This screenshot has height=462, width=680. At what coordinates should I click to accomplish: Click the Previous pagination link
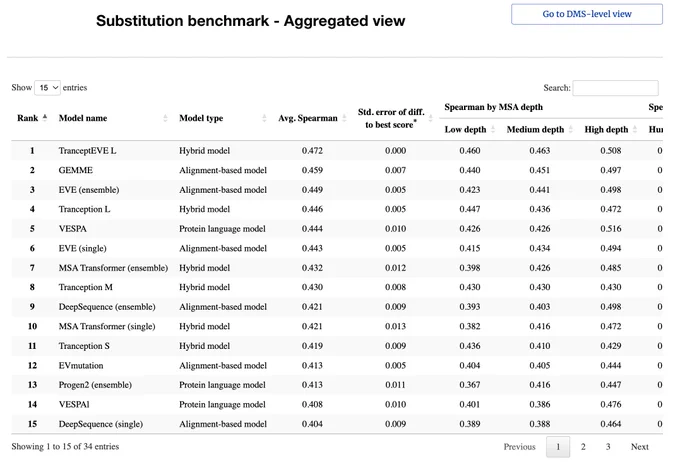(519, 446)
